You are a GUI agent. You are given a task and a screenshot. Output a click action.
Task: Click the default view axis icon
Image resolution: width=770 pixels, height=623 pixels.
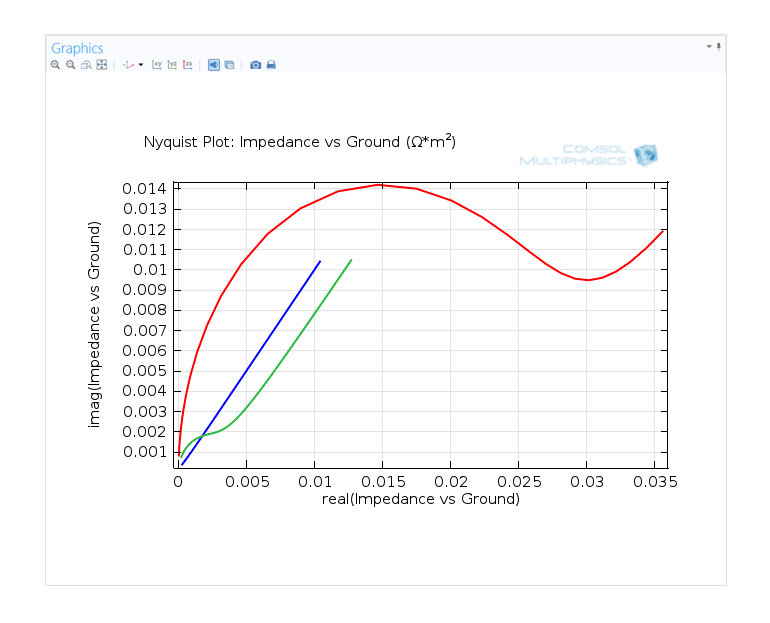click(127, 65)
